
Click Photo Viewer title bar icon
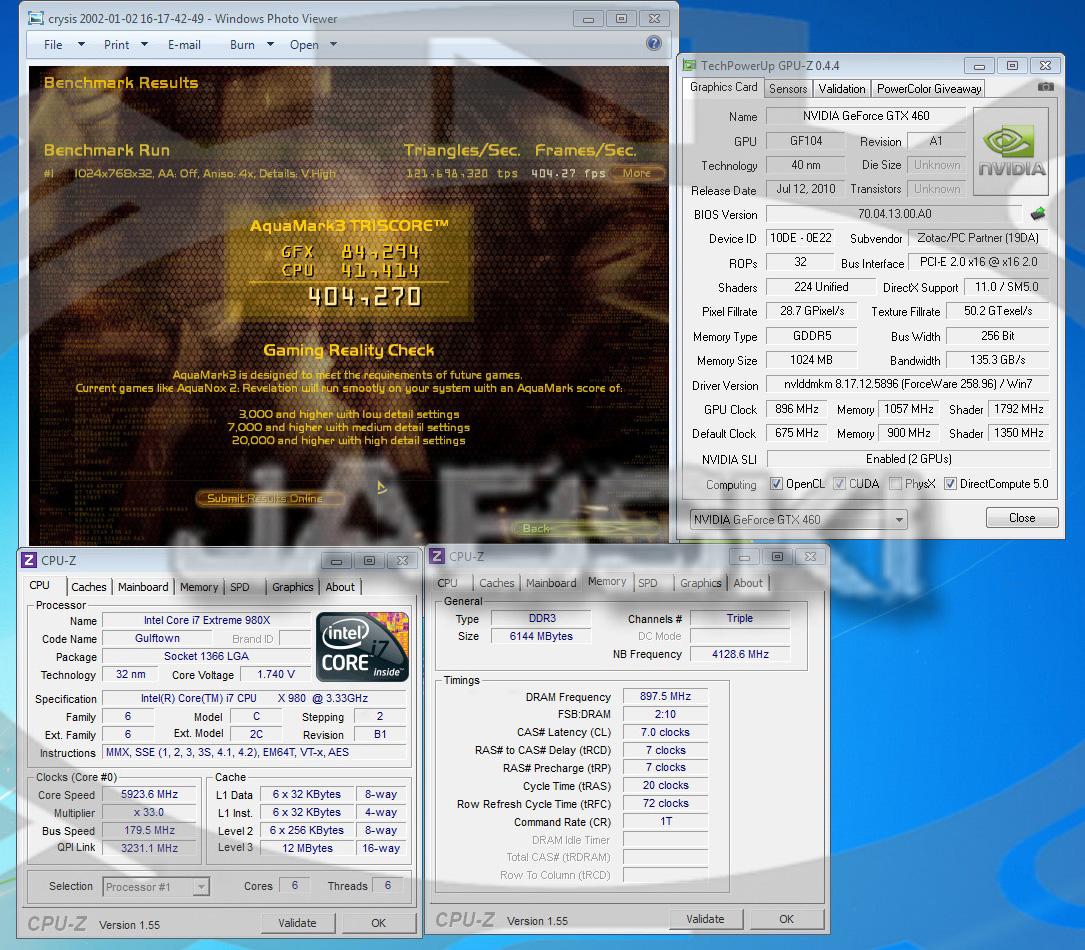[x=36, y=18]
